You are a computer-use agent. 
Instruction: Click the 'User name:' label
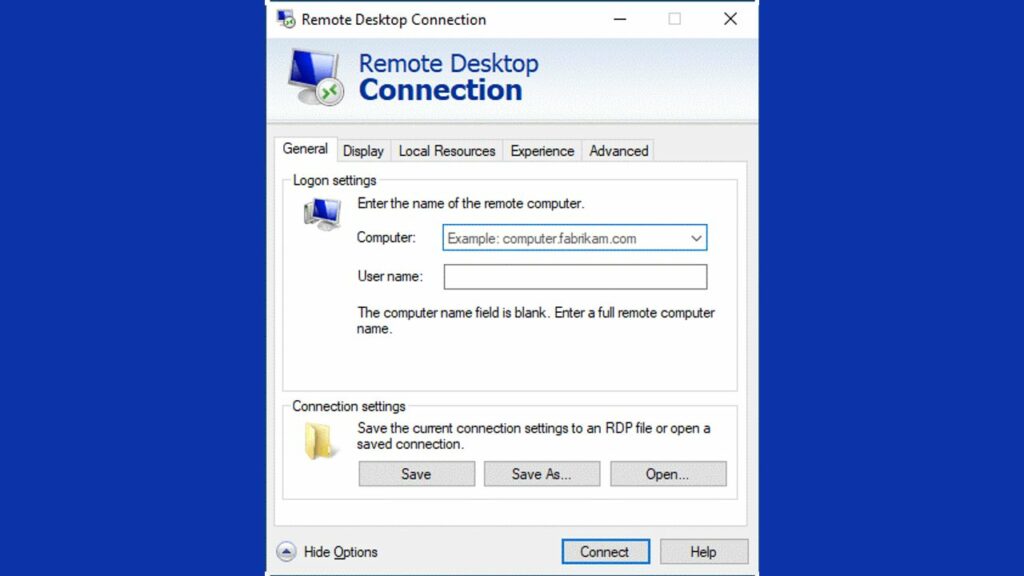[390, 276]
